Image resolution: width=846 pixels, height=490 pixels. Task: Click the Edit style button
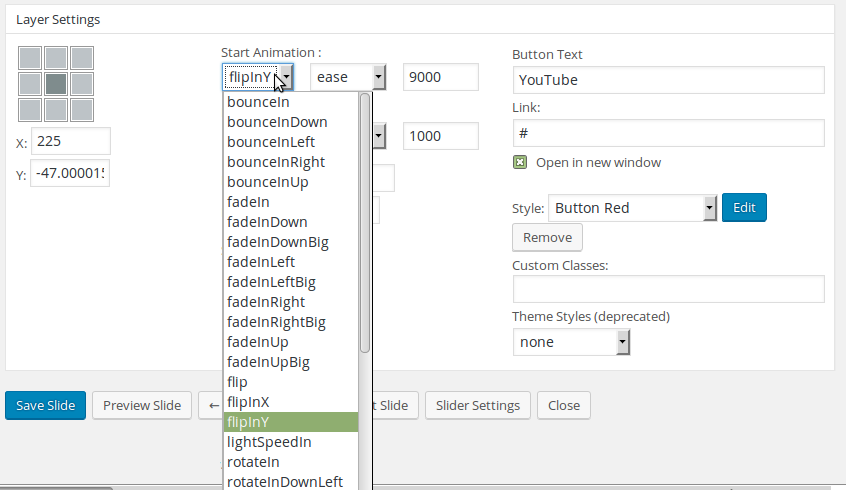coord(743,208)
